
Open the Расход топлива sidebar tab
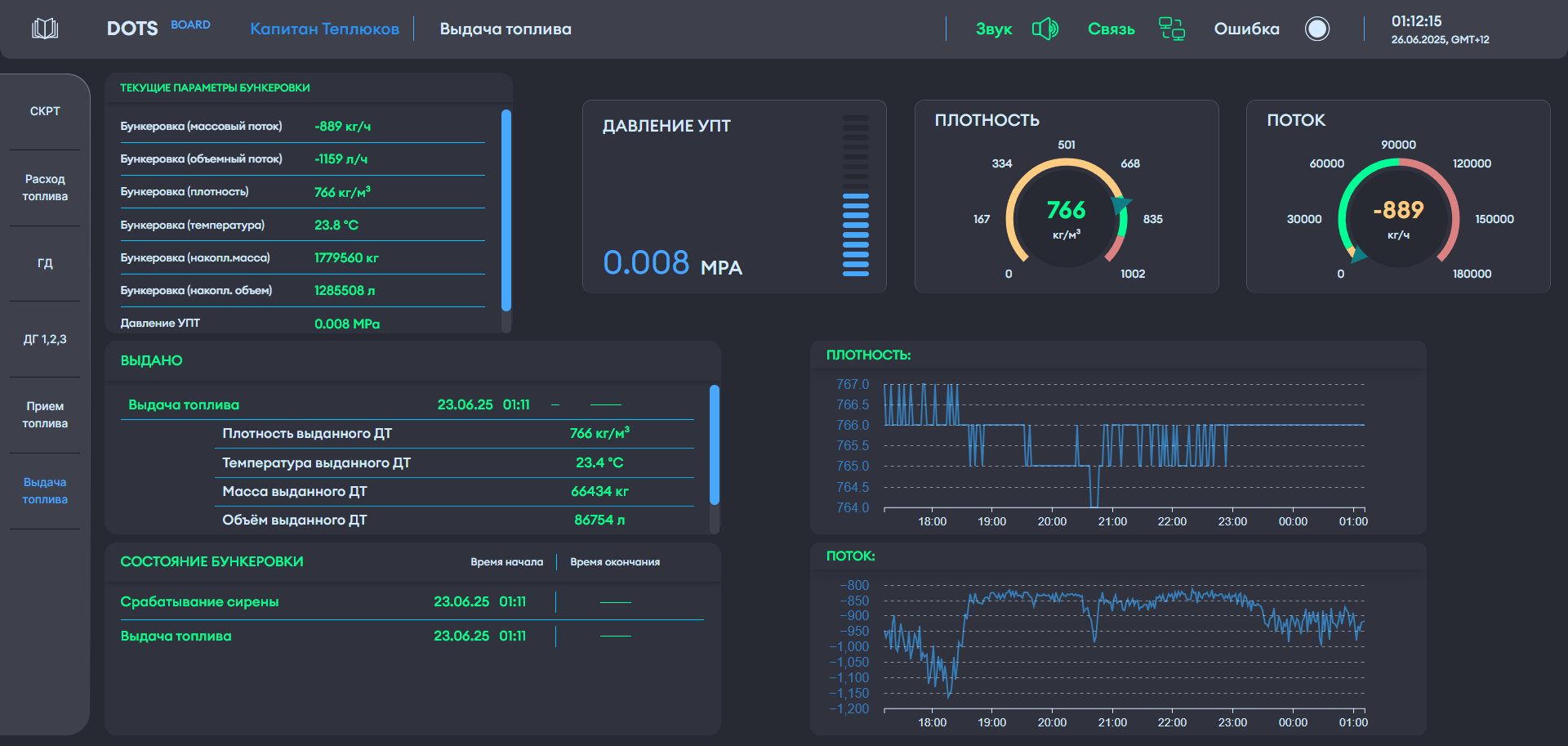click(x=45, y=188)
